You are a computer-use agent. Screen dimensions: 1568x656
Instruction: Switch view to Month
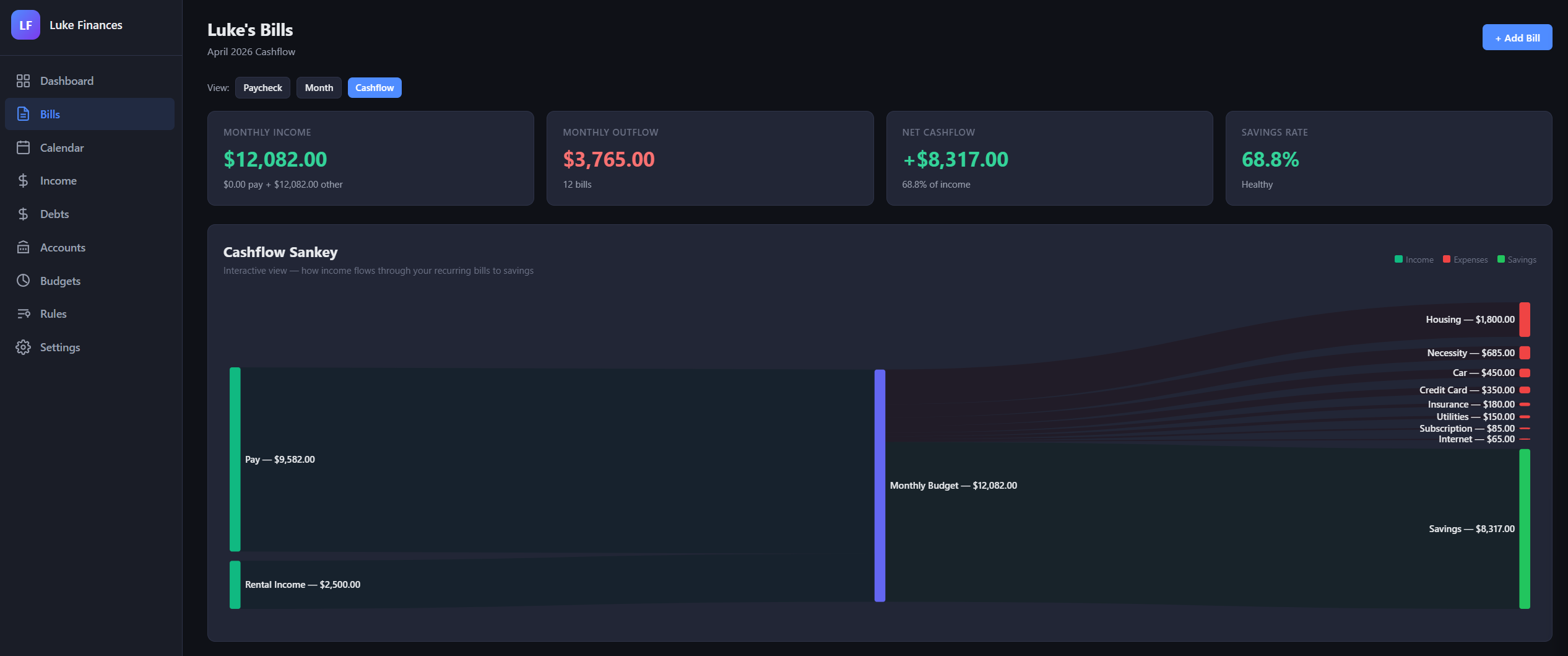319,87
